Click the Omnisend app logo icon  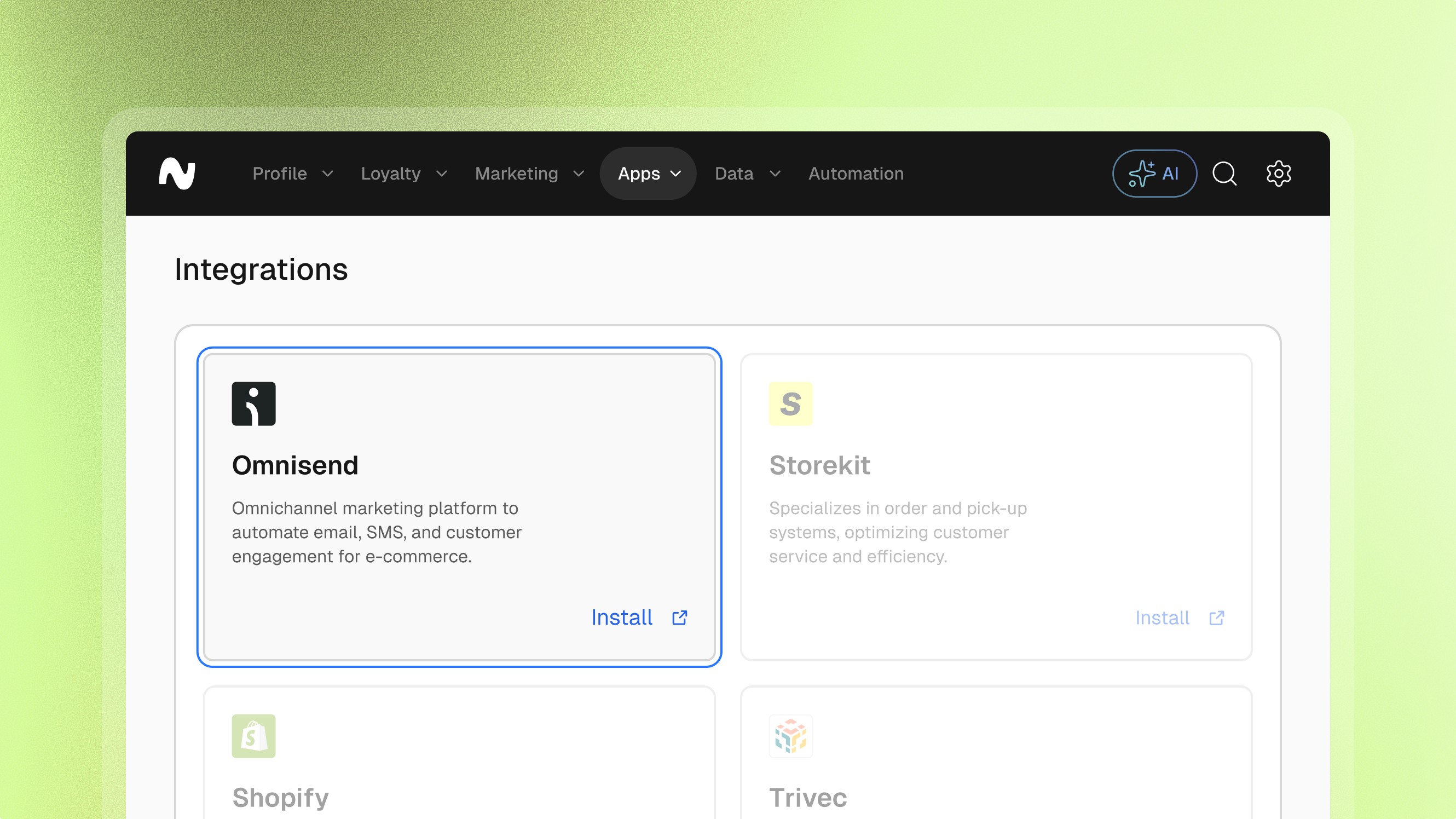(x=253, y=403)
